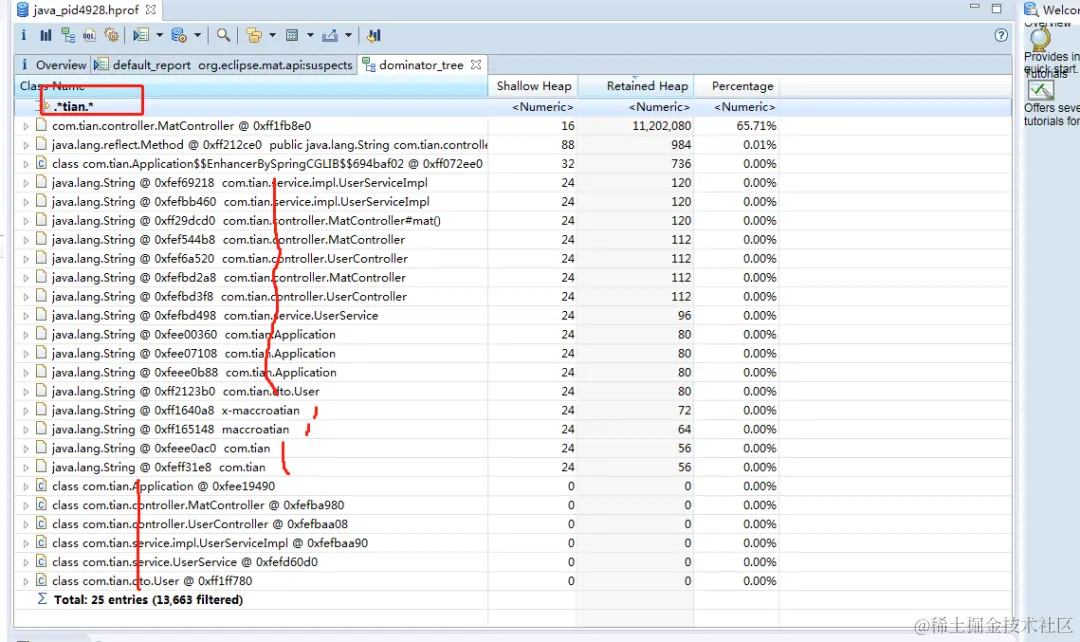
Task: Open Group result by dropdown arrow
Action: [x=273, y=35]
